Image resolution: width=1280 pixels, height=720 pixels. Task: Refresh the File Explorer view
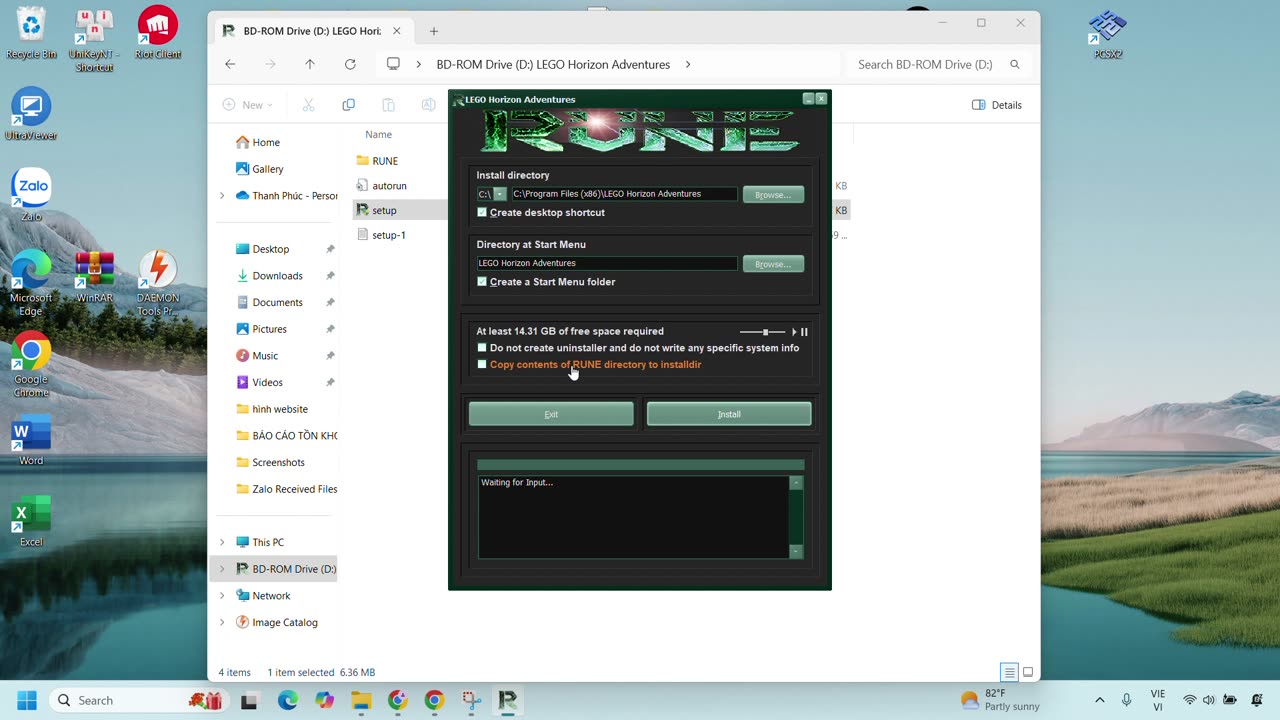pos(350,64)
